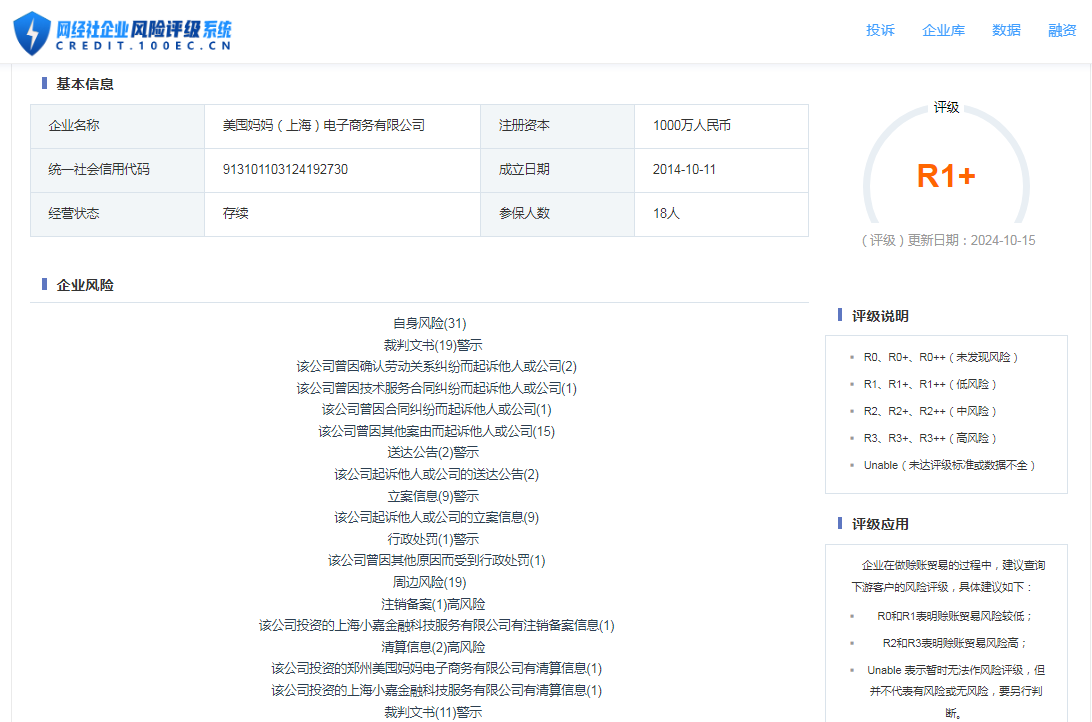Expand the 周边风险(19) category
The image size is (1092, 722).
click(x=429, y=582)
